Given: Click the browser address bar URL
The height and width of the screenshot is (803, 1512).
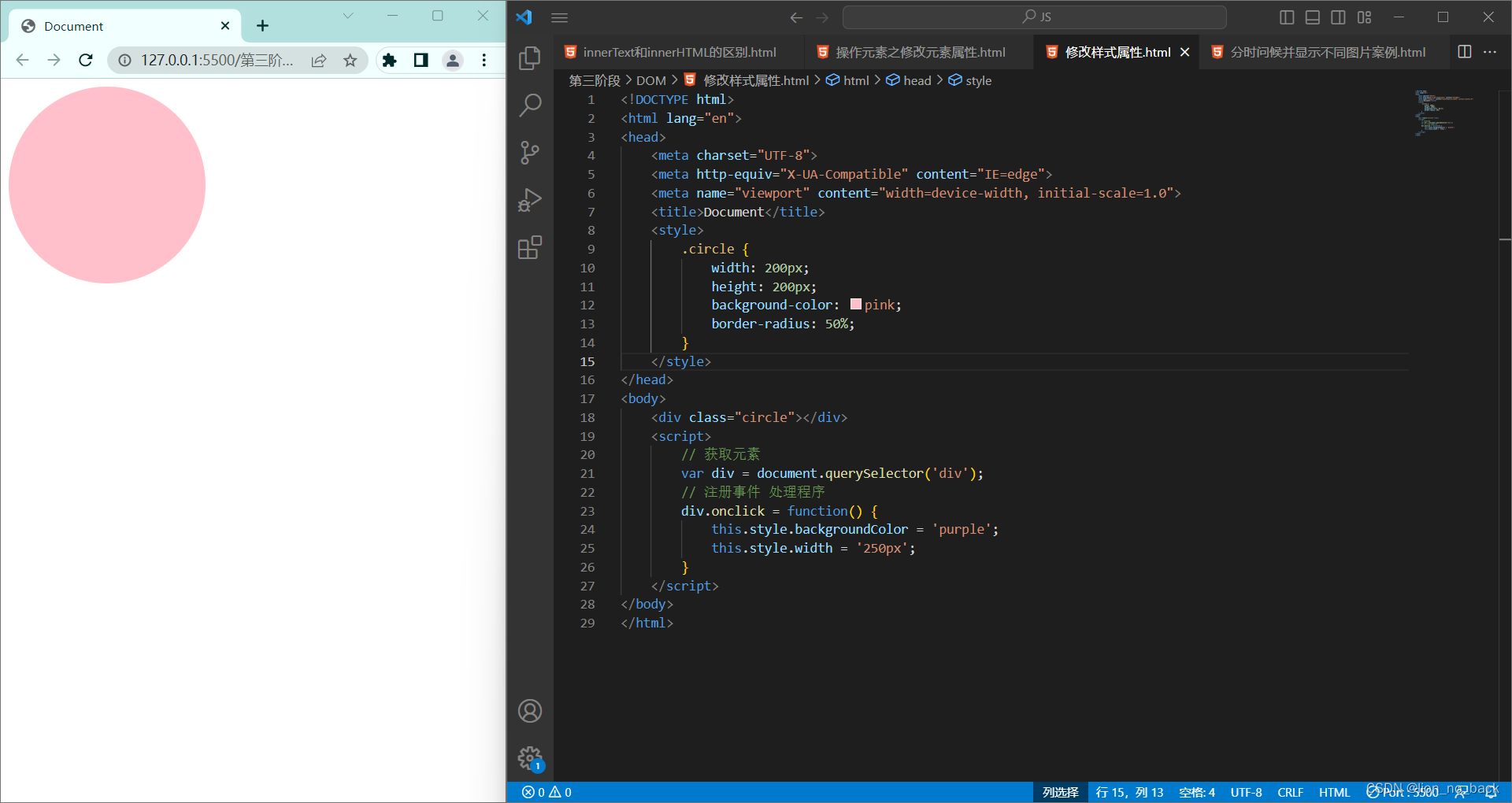Looking at the screenshot, I should click(x=217, y=61).
